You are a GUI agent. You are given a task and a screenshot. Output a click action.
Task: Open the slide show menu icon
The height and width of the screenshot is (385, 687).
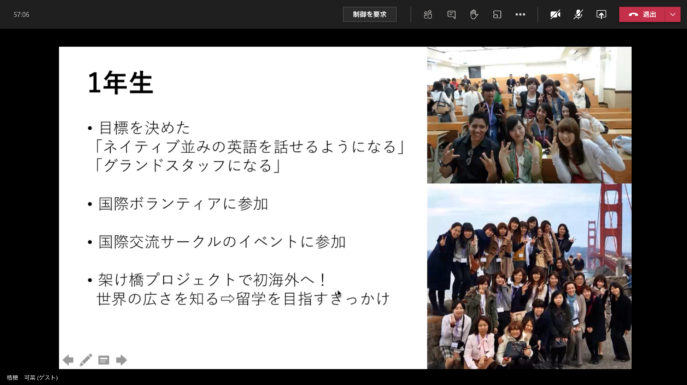click(104, 360)
